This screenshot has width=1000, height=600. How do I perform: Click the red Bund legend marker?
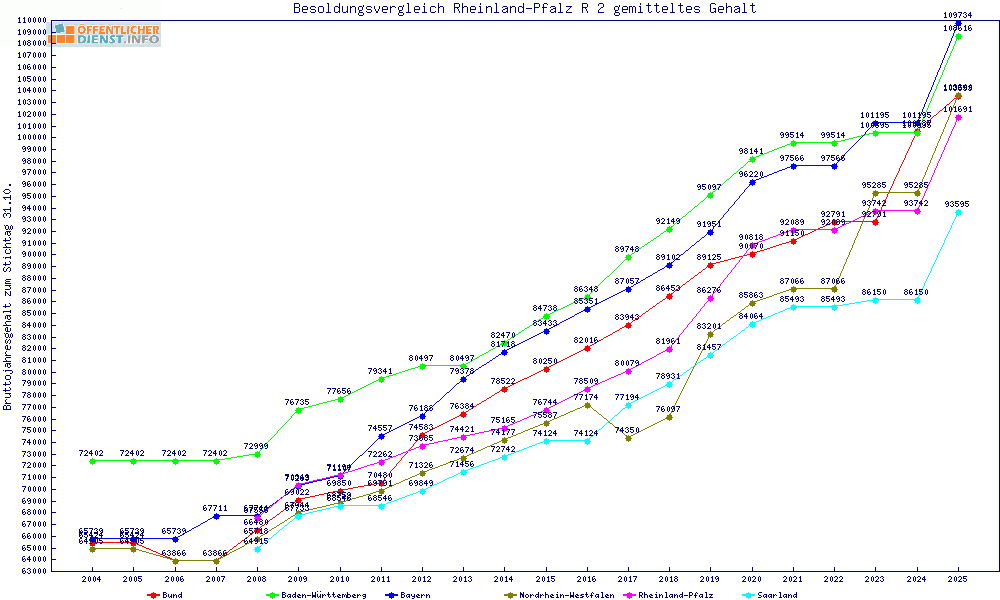(153, 595)
